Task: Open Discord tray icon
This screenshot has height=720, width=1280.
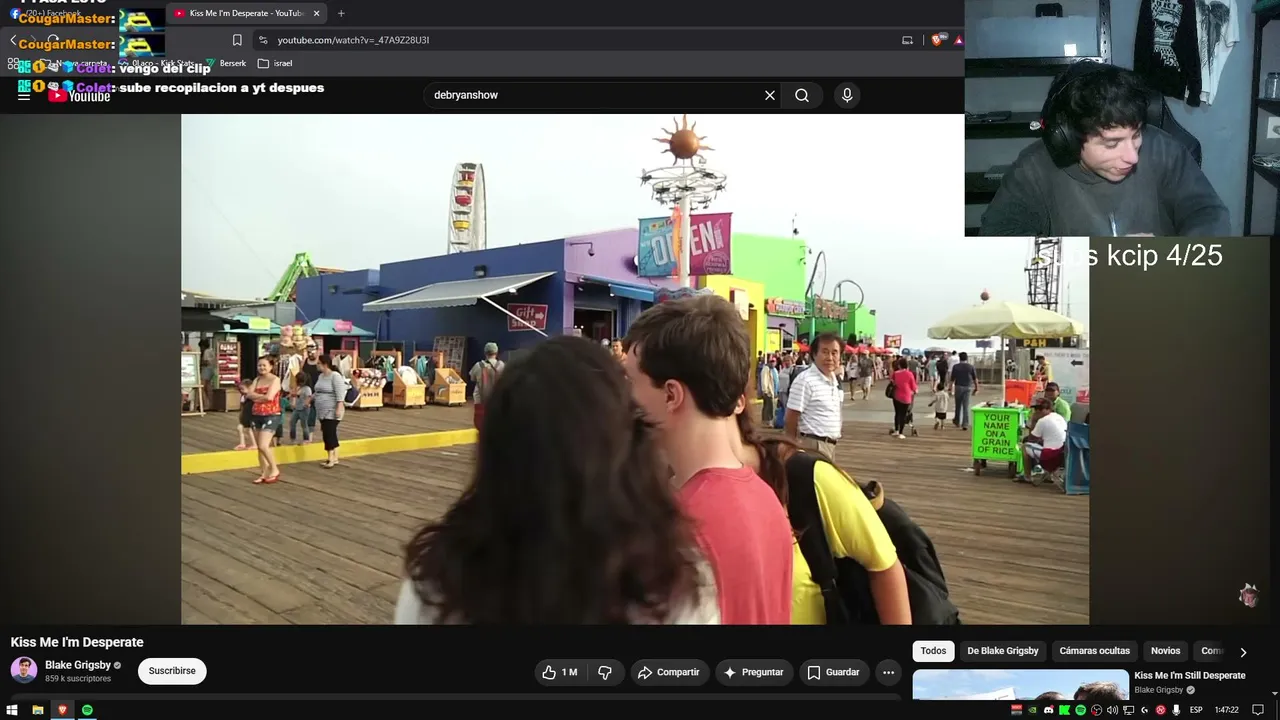Action: [1048, 710]
